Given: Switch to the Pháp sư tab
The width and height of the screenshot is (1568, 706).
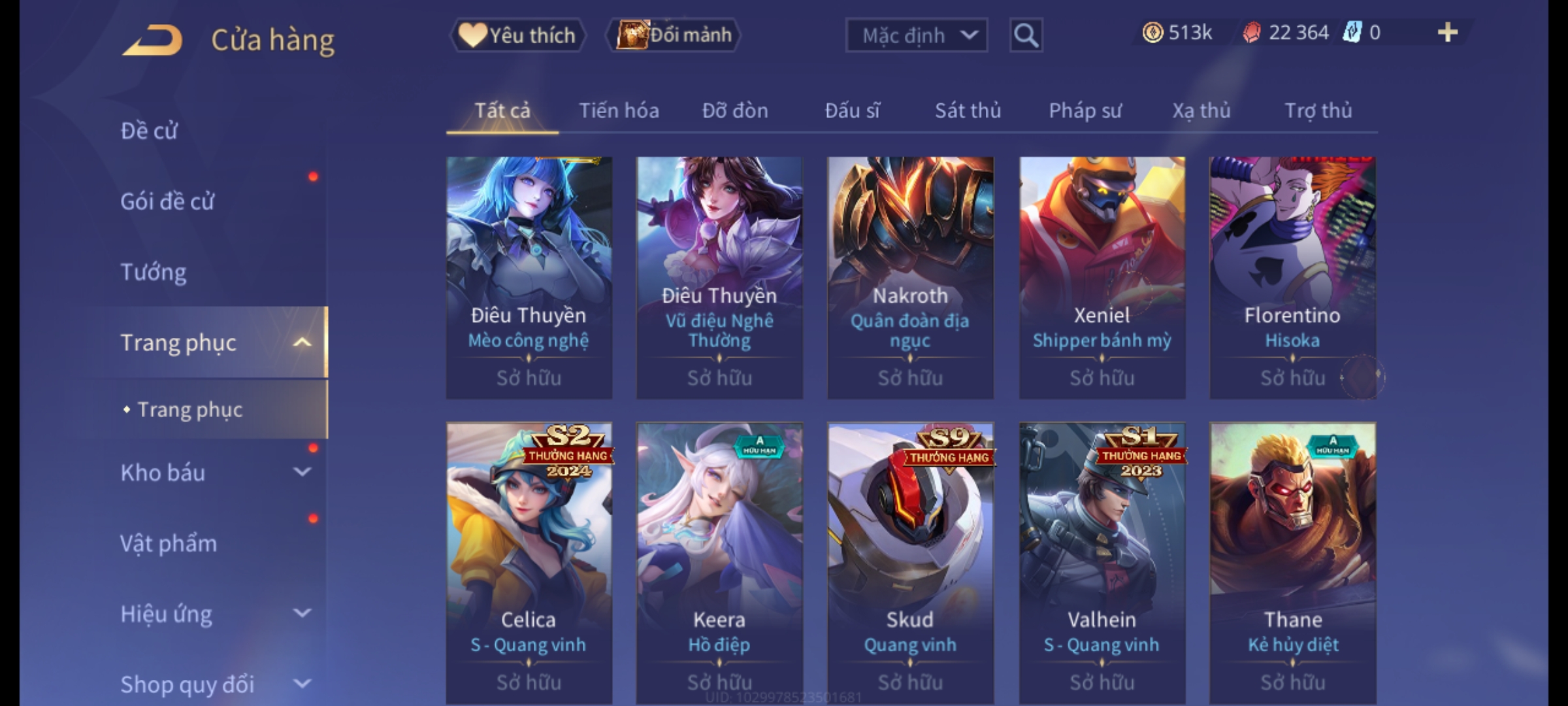Looking at the screenshot, I should pos(1085,110).
